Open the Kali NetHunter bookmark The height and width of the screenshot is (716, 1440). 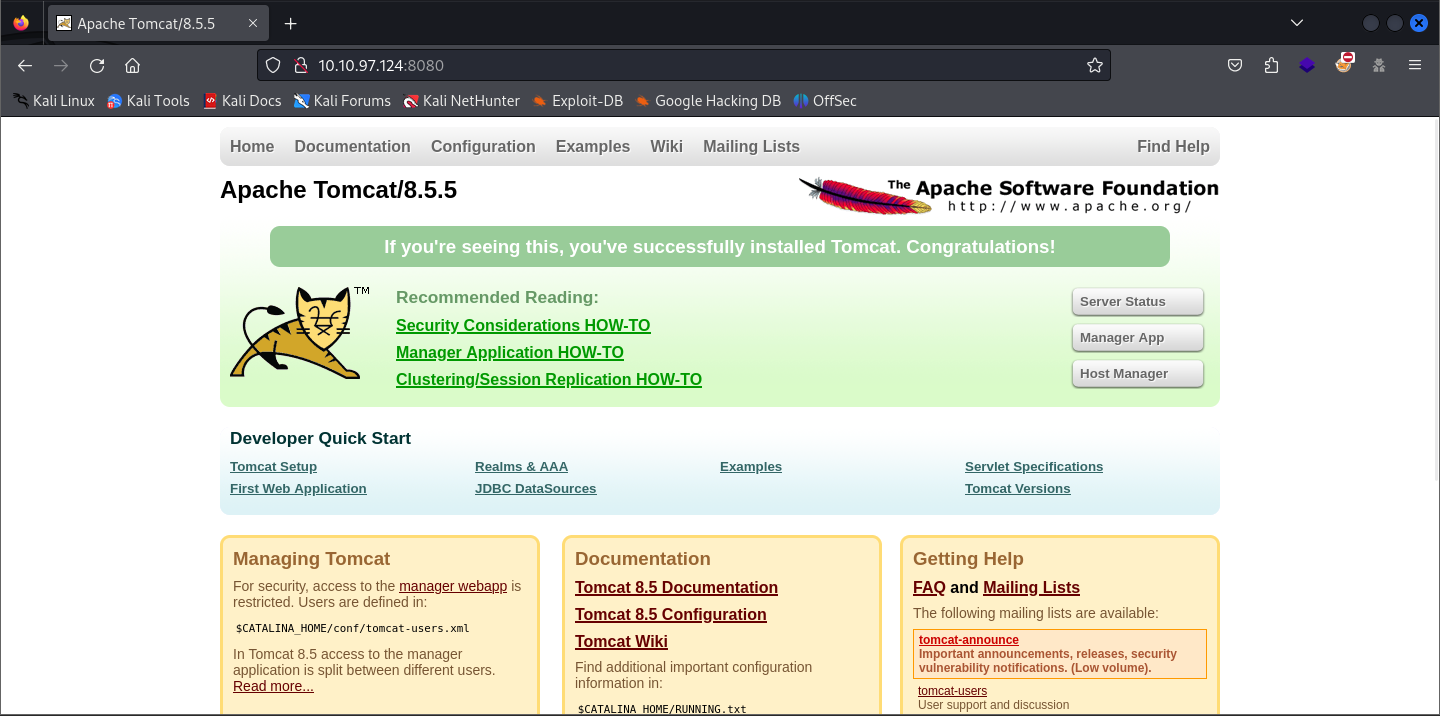coord(461,100)
